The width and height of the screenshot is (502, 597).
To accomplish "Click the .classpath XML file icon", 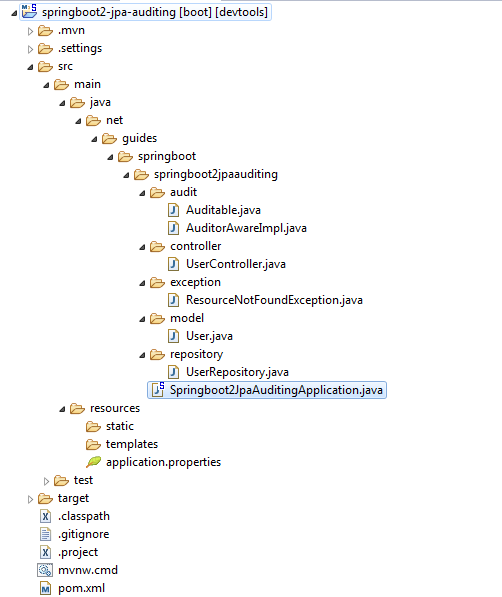I will click(45, 516).
